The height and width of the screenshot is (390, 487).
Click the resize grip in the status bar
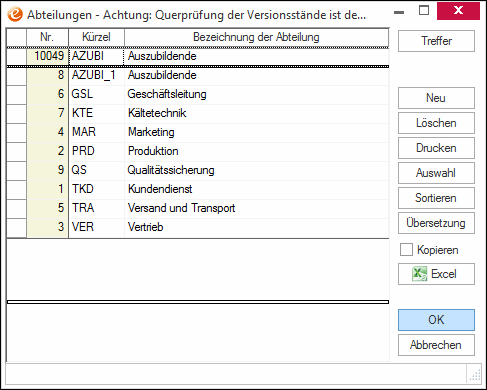pos(474,375)
